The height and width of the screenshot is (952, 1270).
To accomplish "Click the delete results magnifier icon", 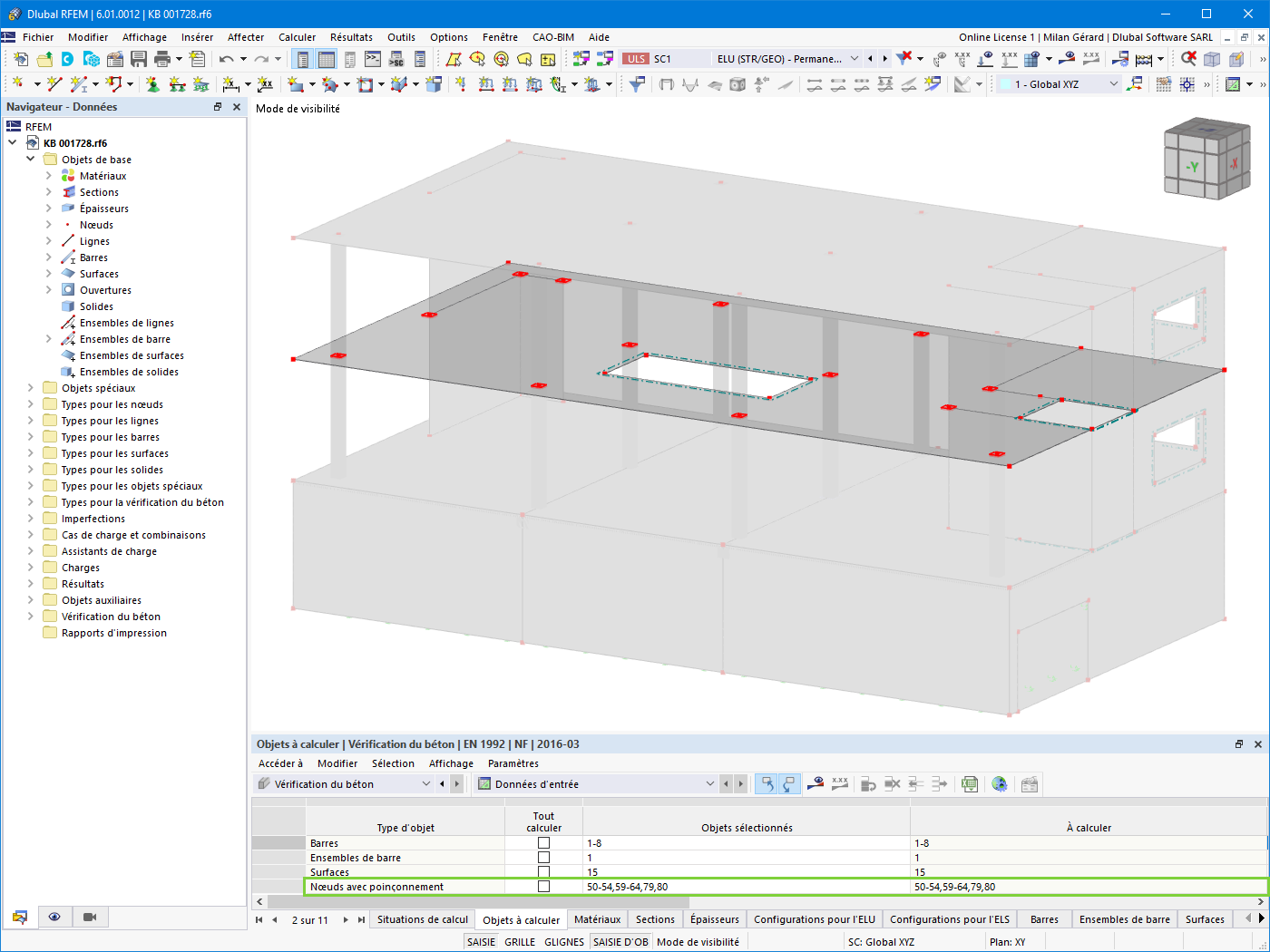I will (x=1188, y=58).
